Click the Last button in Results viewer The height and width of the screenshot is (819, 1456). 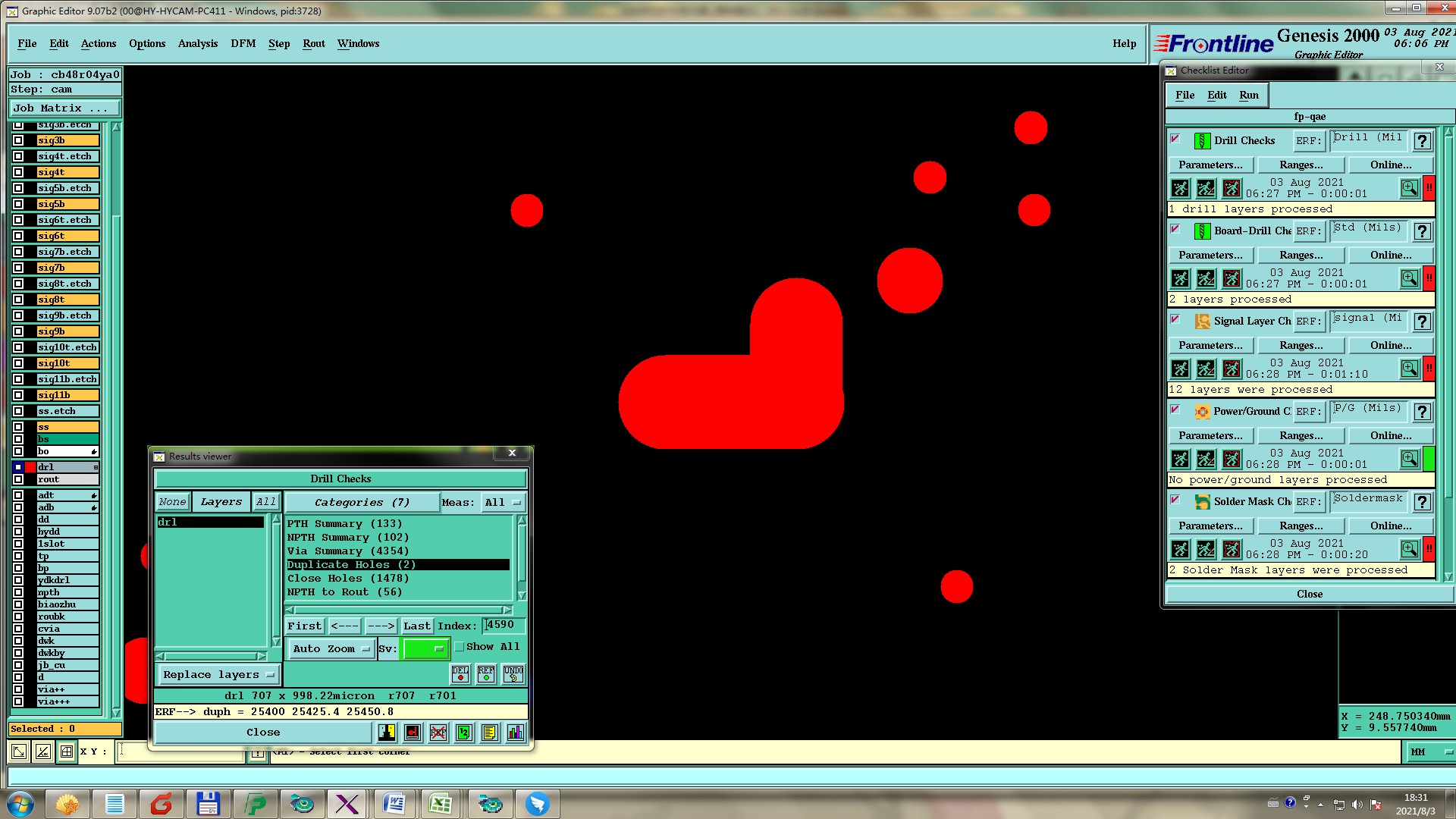click(416, 626)
